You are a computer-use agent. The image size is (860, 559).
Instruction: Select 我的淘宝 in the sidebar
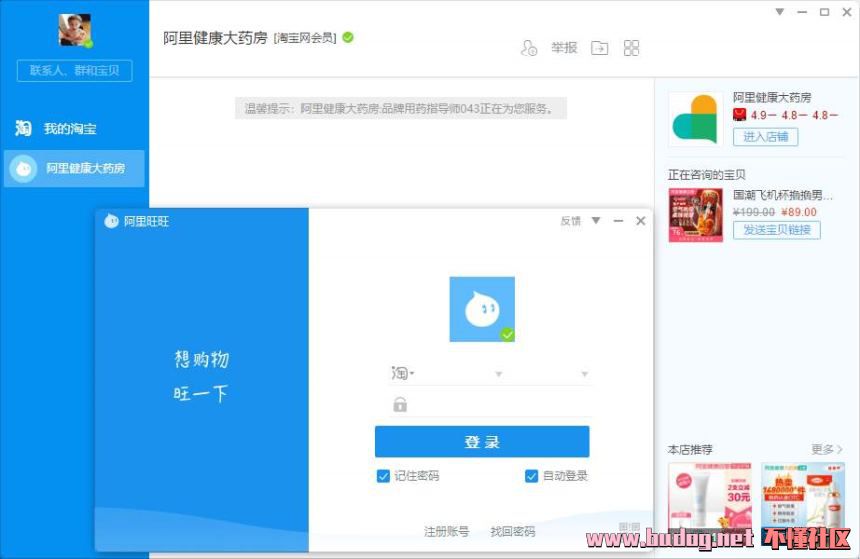69,129
